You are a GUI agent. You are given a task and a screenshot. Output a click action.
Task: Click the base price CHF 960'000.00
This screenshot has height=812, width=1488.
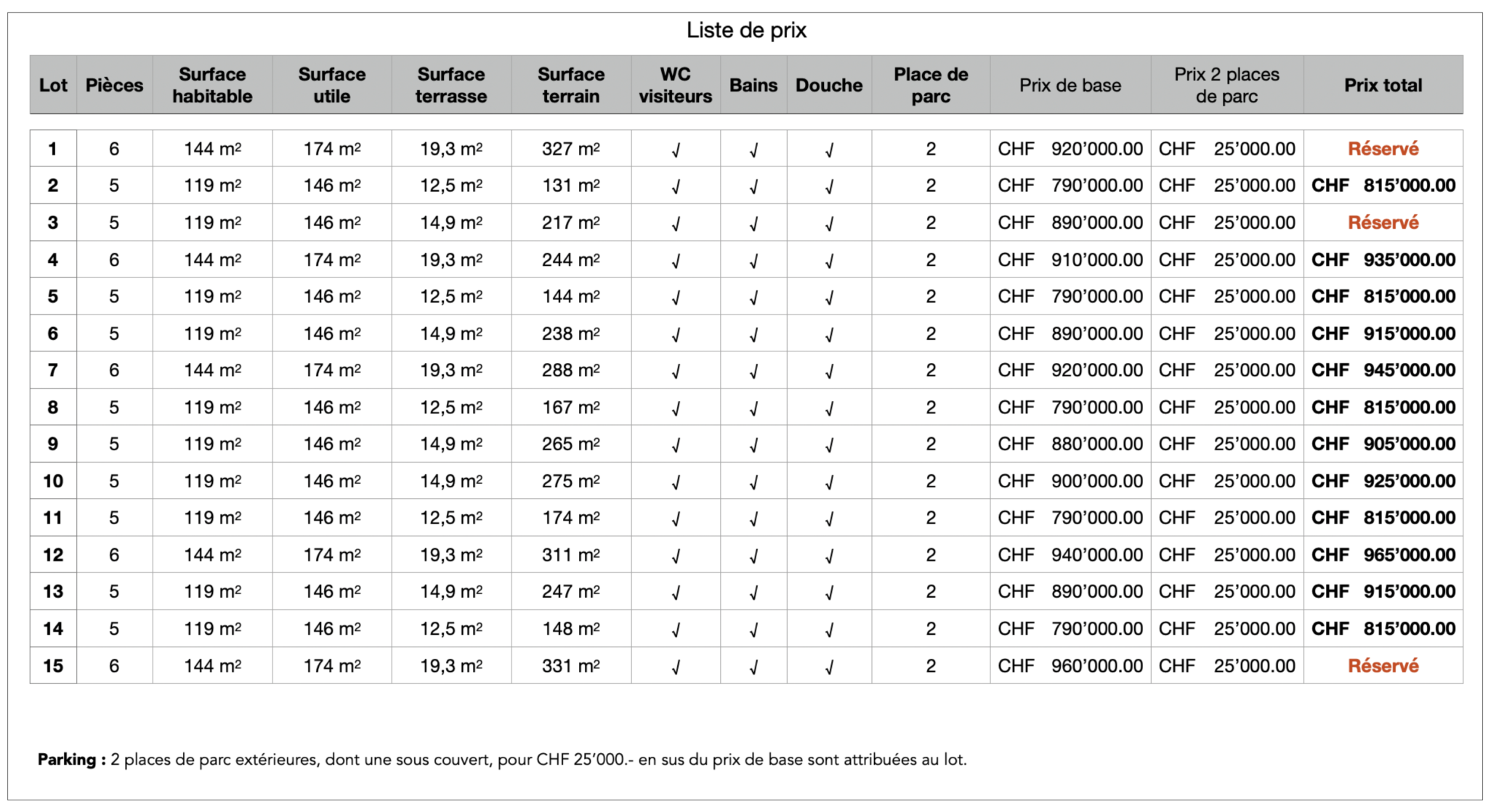pyautogui.click(x=1070, y=666)
